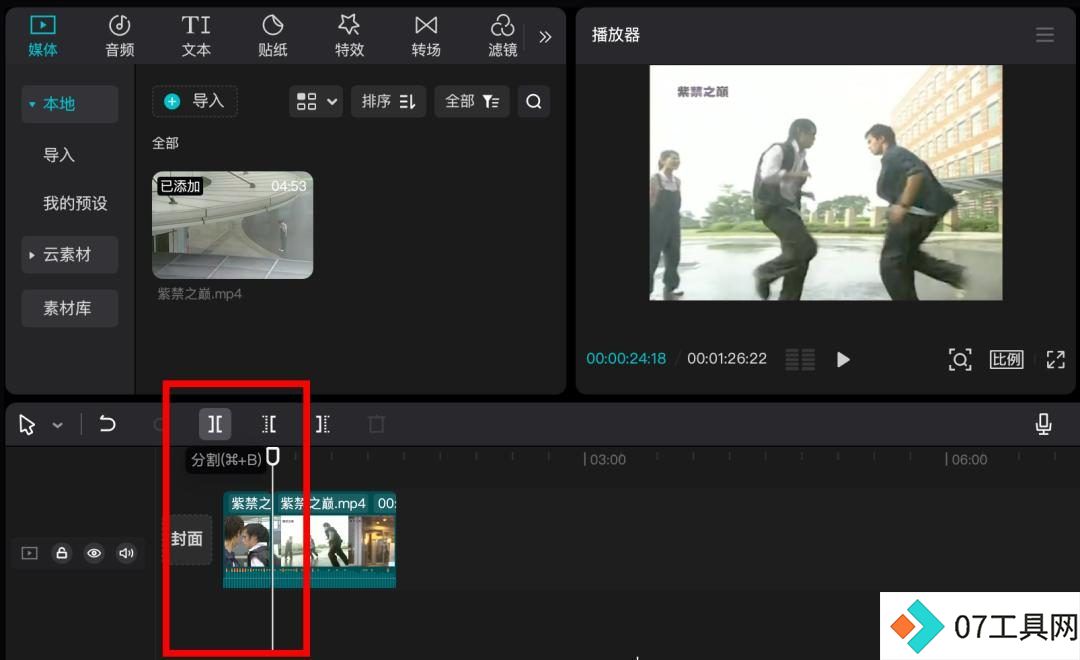The height and width of the screenshot is (660, 1080).
Task: Select the first 紫禁之 clip segment on timeline
Action: 247,539
